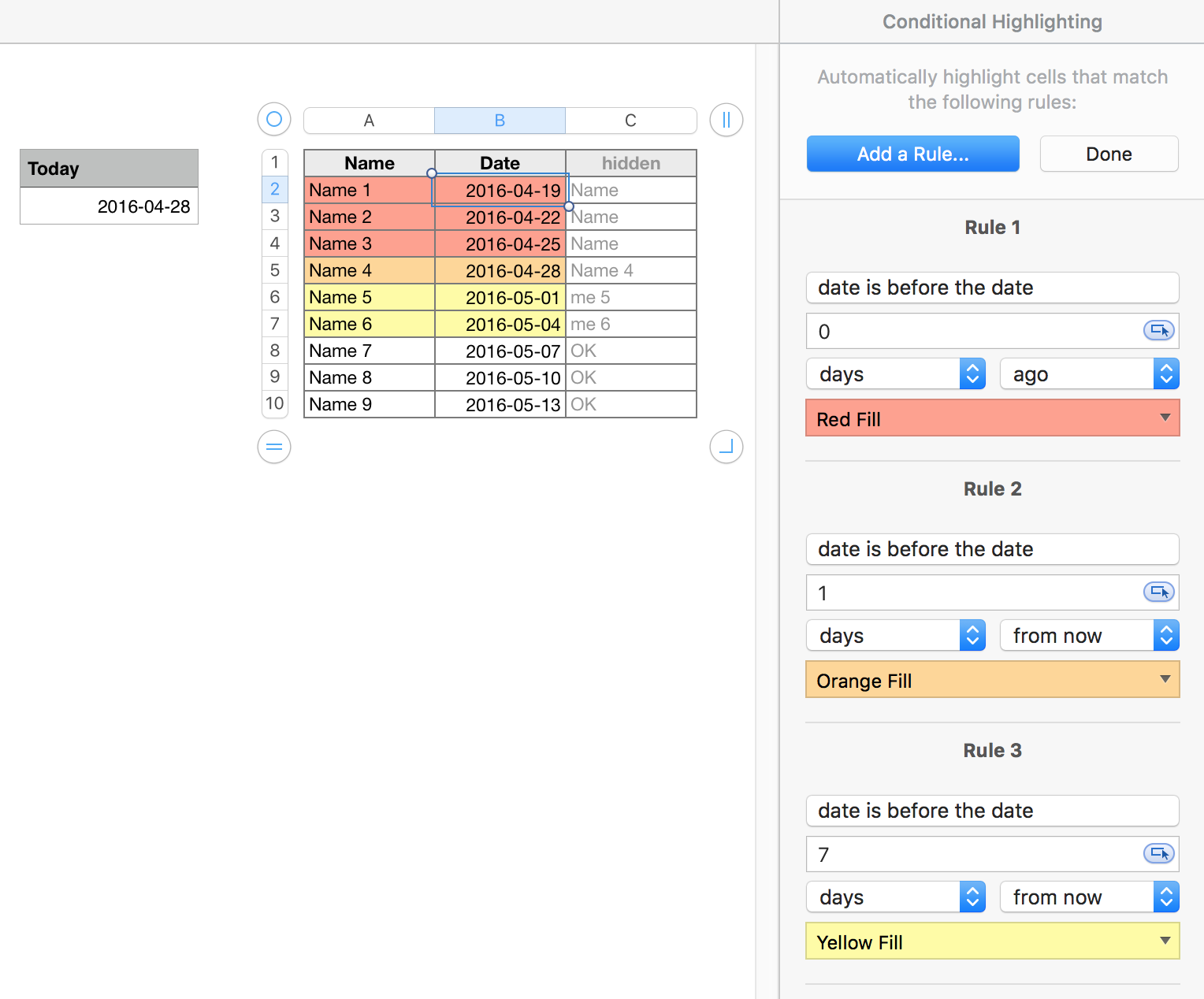Screen dimensions: 1204x999
Task: Select the orange cell 'Name 4' in column A
Action: (370, 270)
